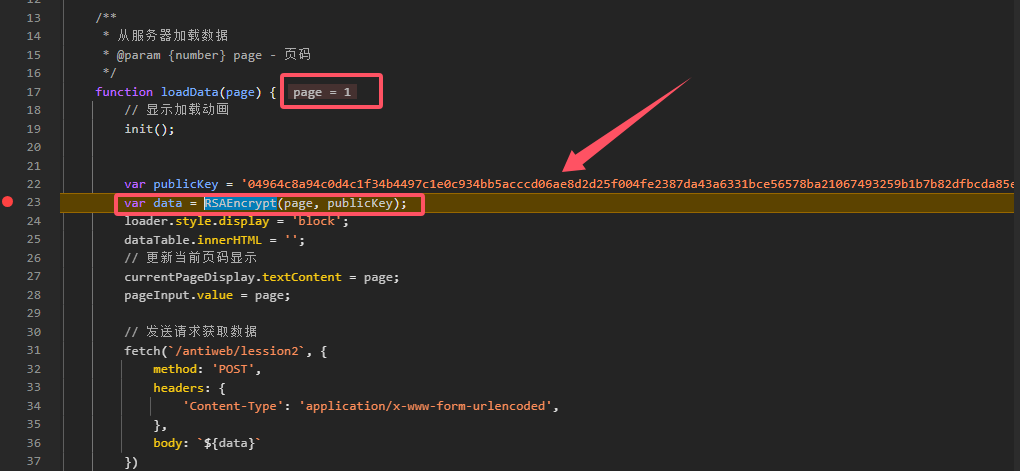
Task: Click the loadData function name
Action: (x=193, y=92)
